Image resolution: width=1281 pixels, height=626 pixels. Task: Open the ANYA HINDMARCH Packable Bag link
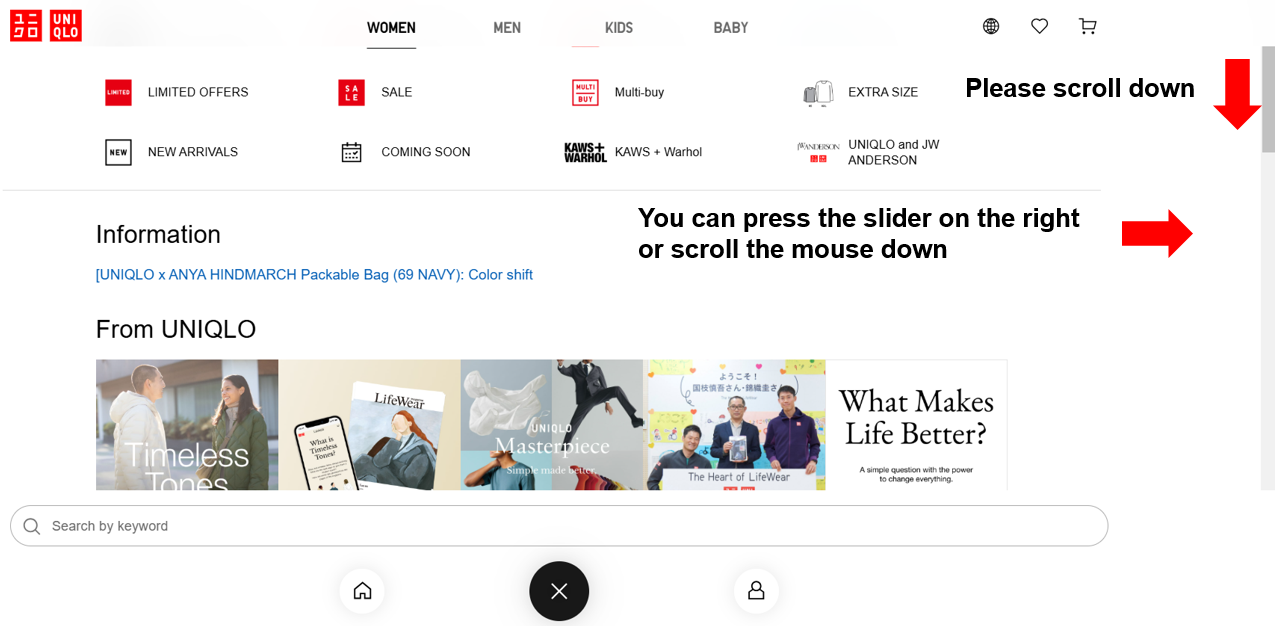click(x=314, y=274)
